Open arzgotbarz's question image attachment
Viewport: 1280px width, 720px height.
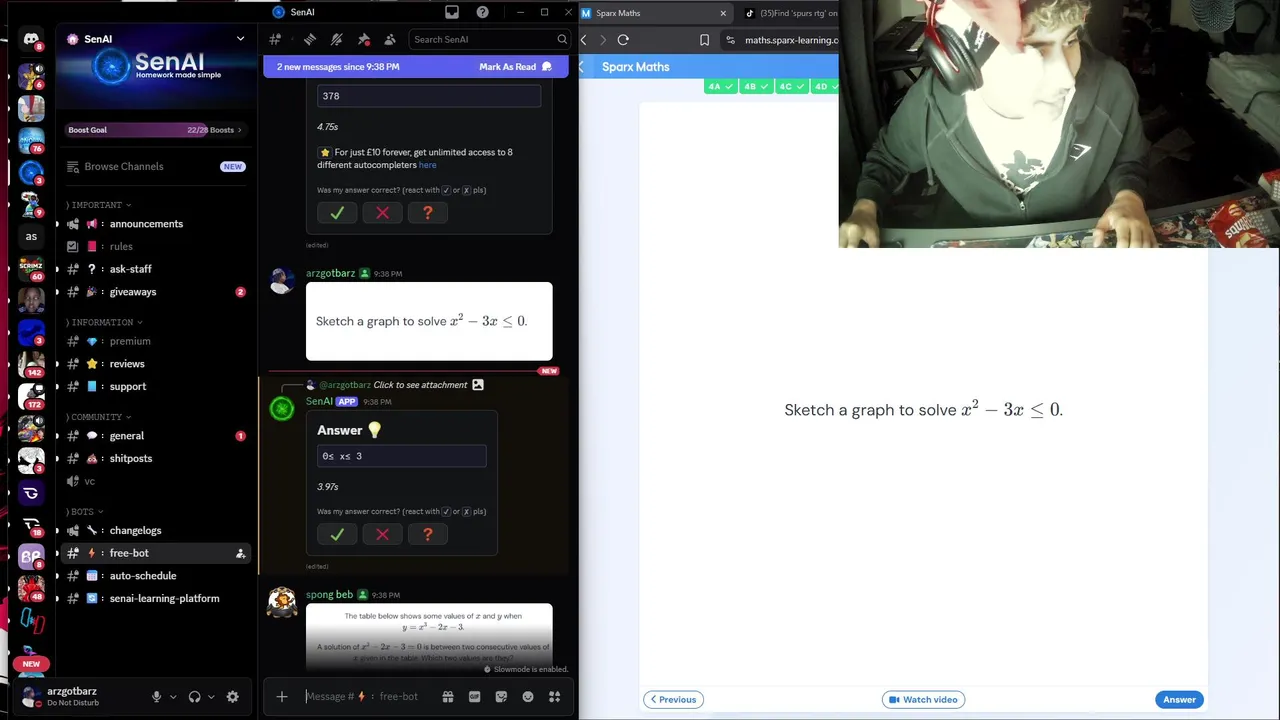point(429,321)
